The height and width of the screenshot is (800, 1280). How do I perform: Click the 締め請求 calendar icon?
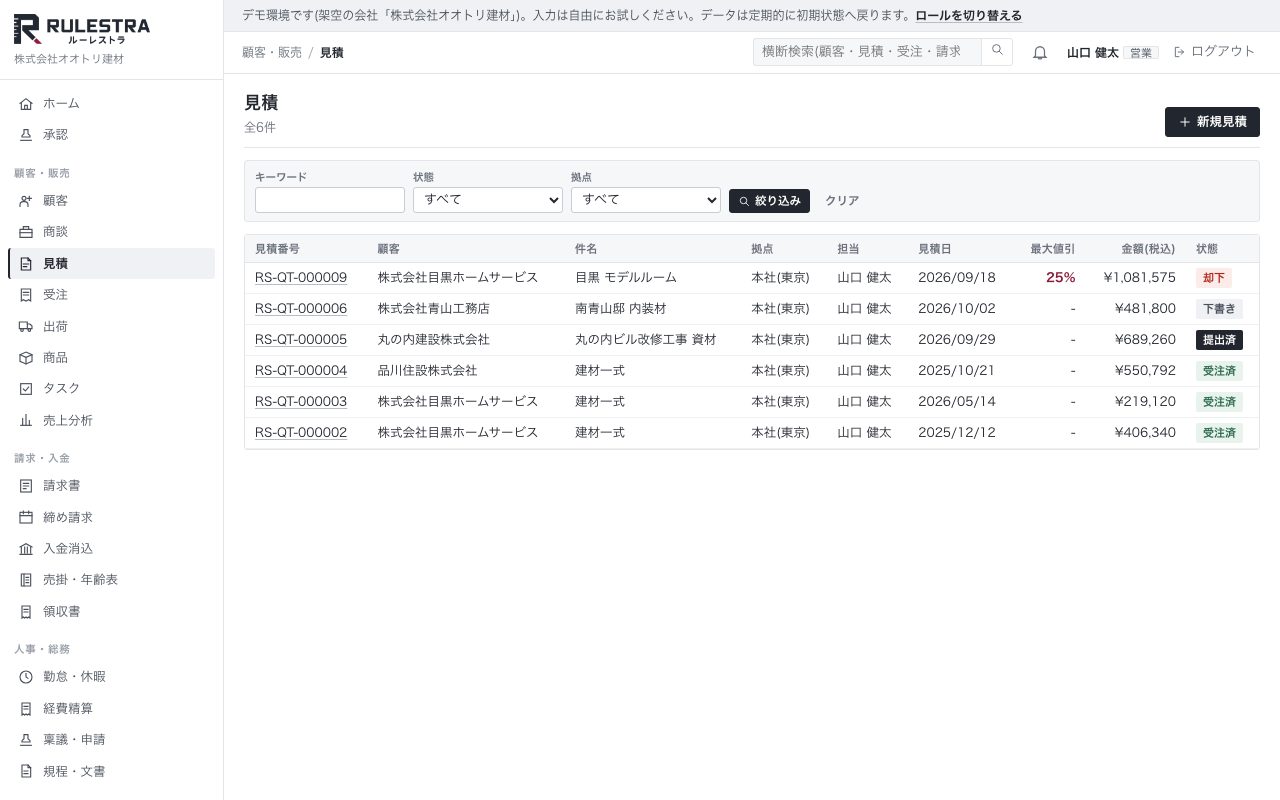point(26,518)
